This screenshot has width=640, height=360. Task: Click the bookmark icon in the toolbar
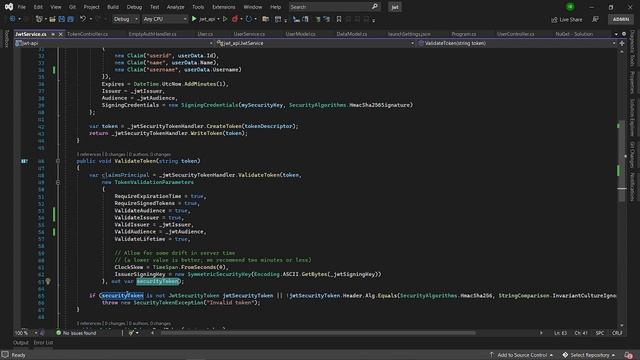pos(339,19)
